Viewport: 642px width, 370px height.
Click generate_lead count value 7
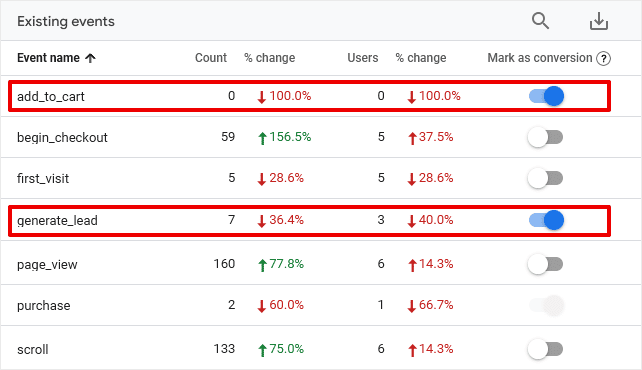(x=231, y=220)
